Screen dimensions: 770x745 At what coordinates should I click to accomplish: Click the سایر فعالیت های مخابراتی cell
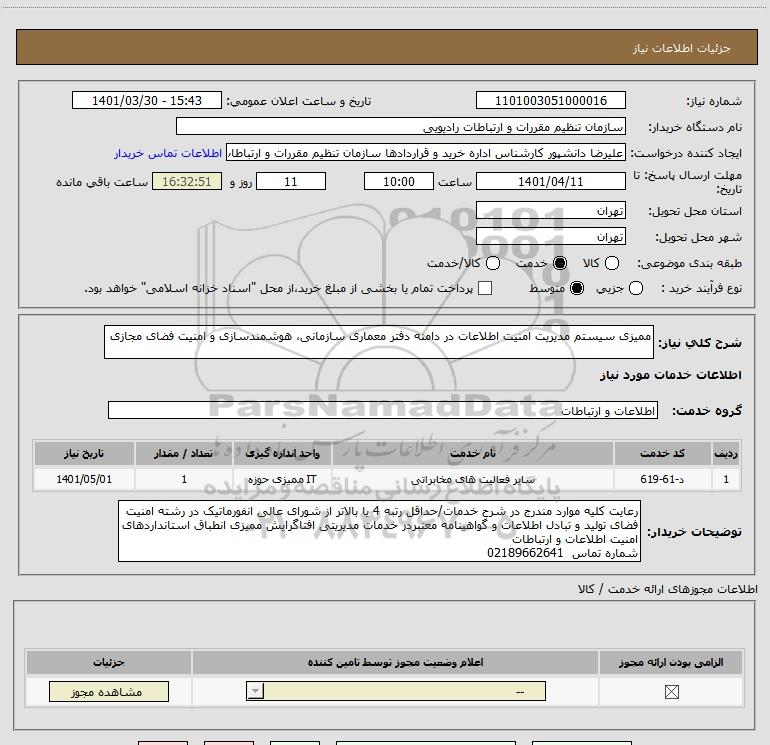(472, 479)
